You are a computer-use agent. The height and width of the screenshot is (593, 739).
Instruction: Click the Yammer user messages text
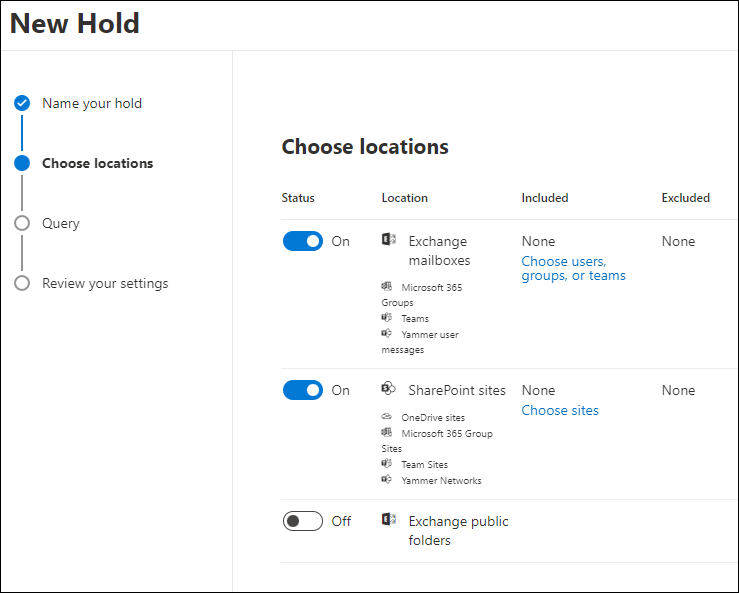[x=420, y=342]
